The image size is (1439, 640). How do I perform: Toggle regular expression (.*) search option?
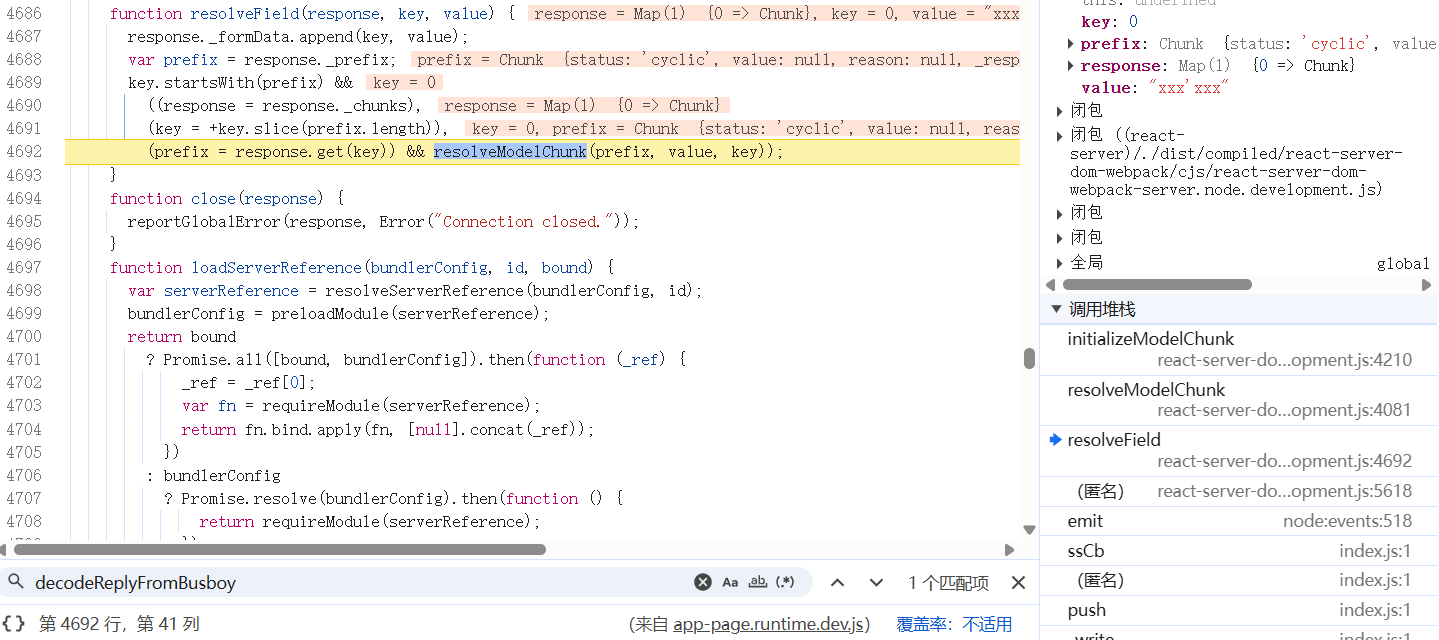[x=786, y=582]
